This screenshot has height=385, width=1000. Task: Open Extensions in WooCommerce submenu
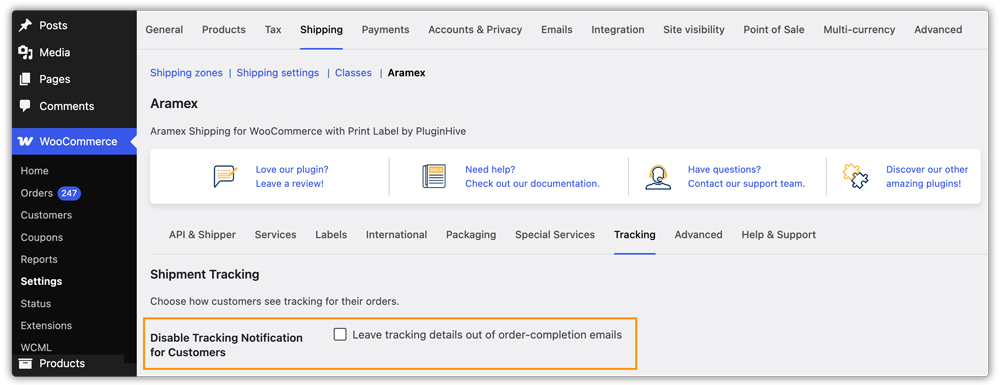pyautogui.click(x=46, y=325)
